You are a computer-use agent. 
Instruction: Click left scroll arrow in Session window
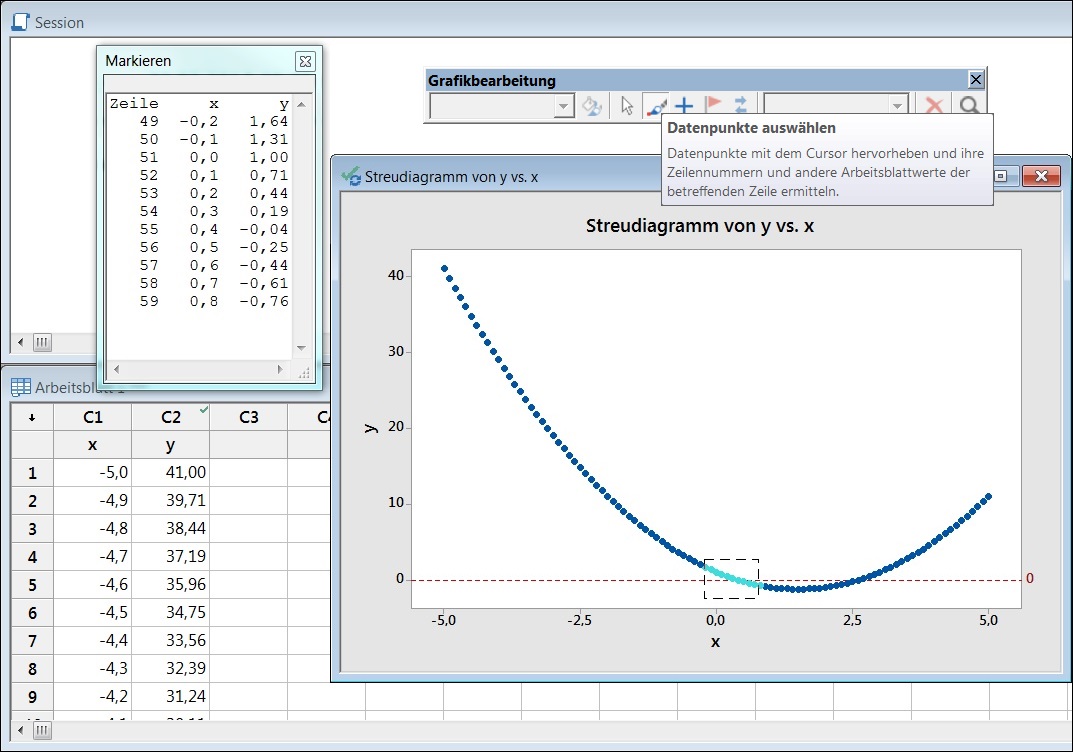click(x=21, y=342)
